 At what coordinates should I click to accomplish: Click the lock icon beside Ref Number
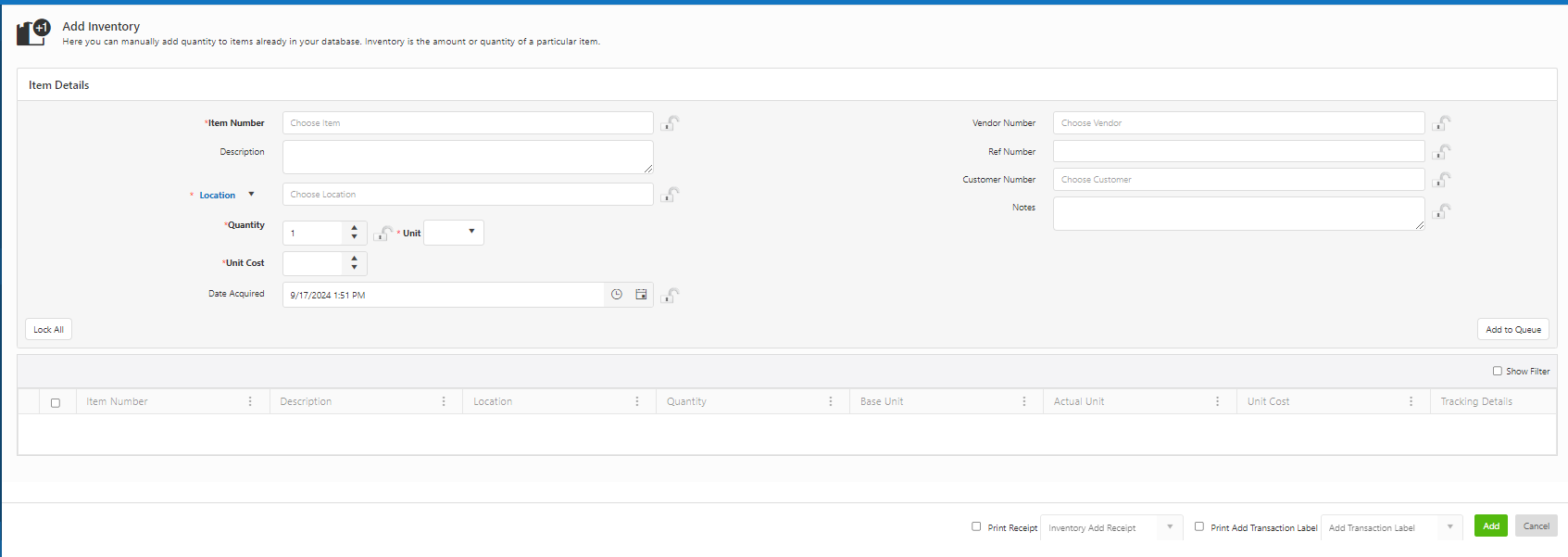click(x=1441, y=152)
